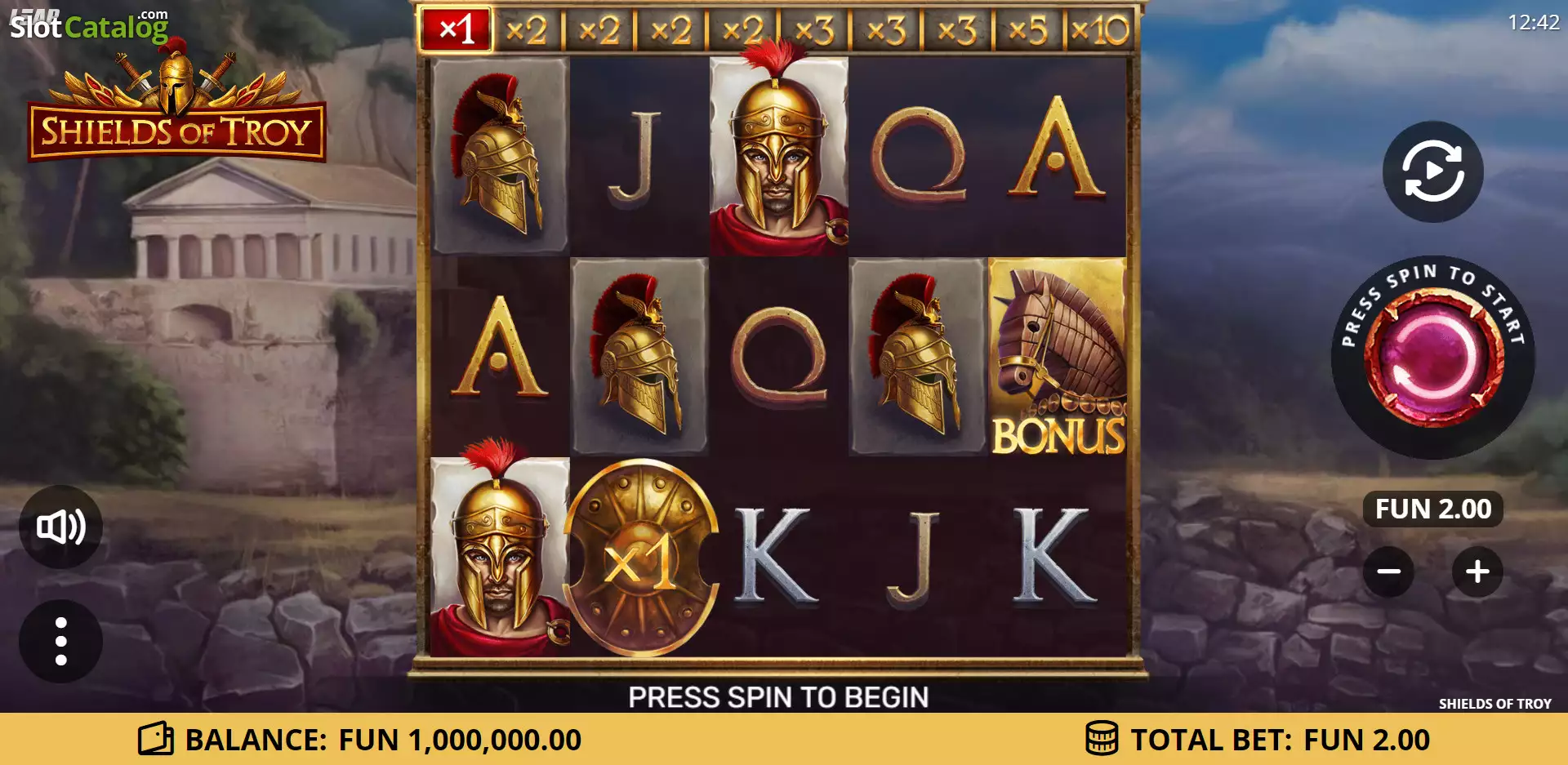Increase bet with the plus button
Image resolution: width=1568 pixels, height=765 pixels.
(1477, 572)
